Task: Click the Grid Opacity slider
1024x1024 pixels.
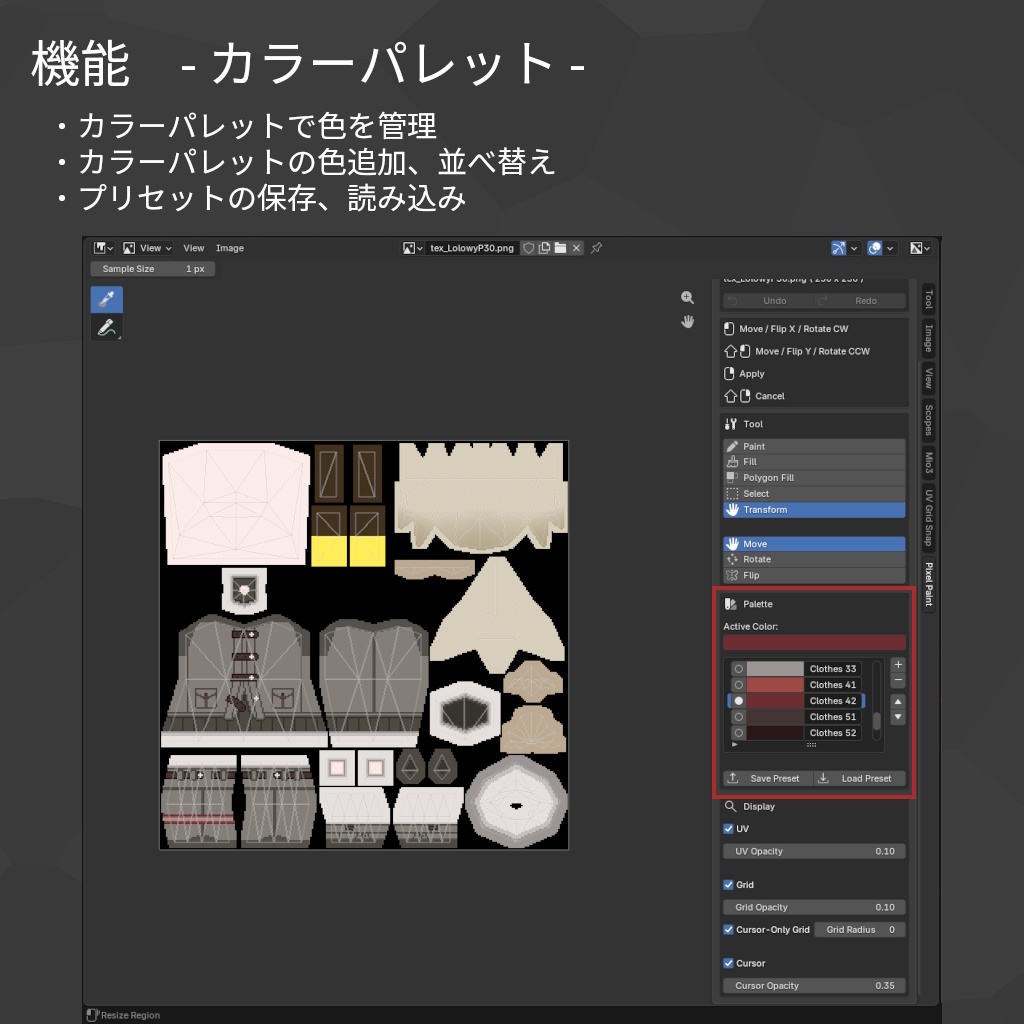Action: click(x=814, y=908)
